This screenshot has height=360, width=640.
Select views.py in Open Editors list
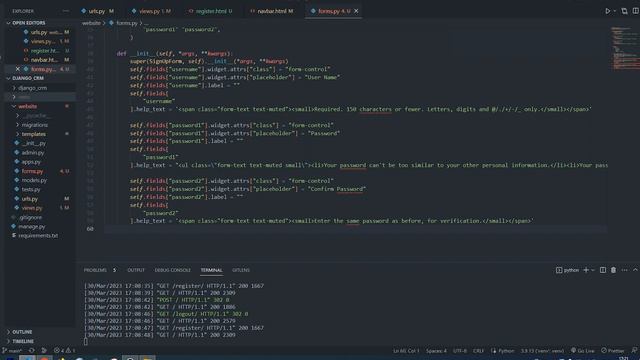pos(46,41)
